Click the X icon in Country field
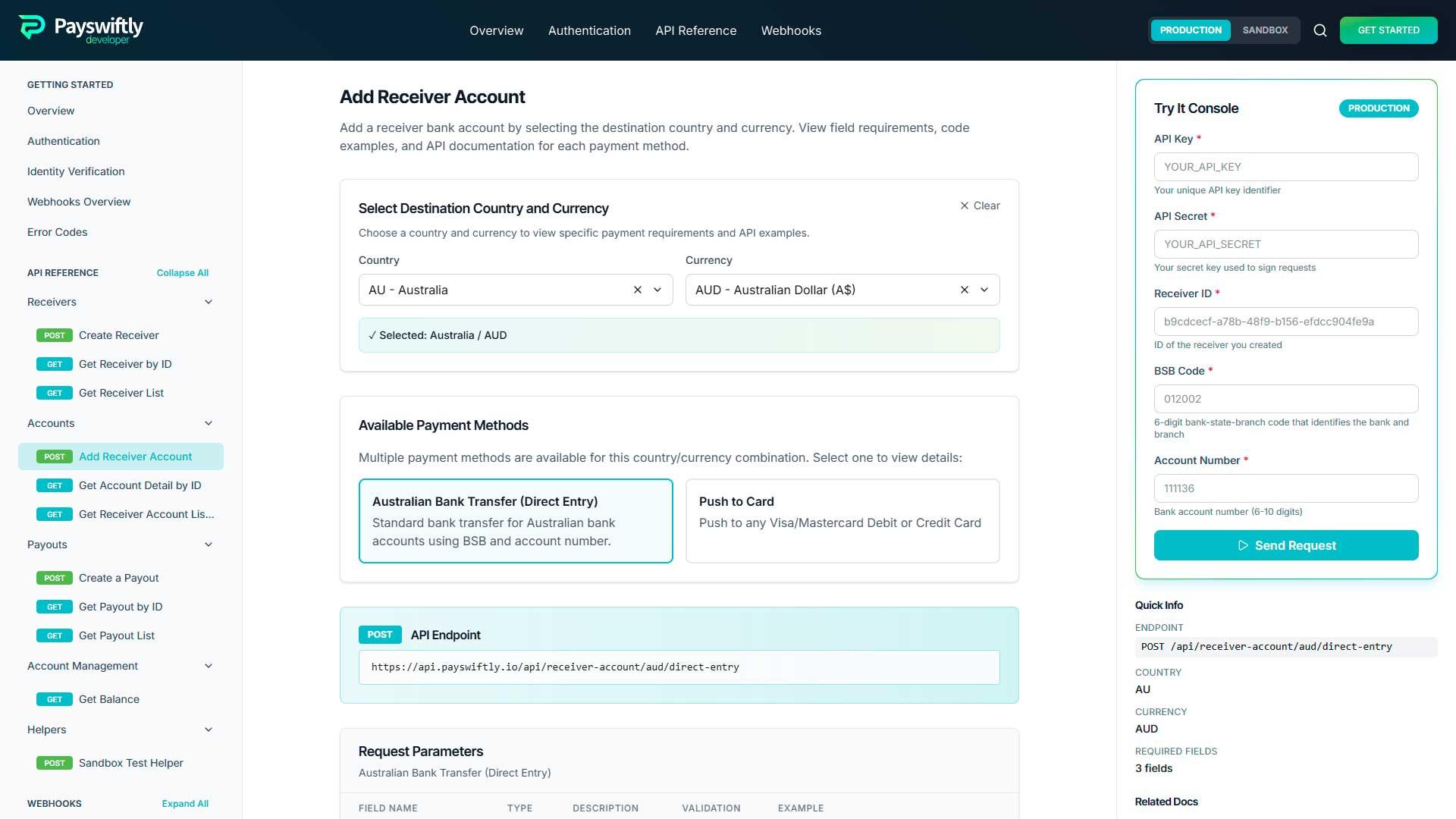Viewport: 1456px width, 819px height. [x=637, y=289]
